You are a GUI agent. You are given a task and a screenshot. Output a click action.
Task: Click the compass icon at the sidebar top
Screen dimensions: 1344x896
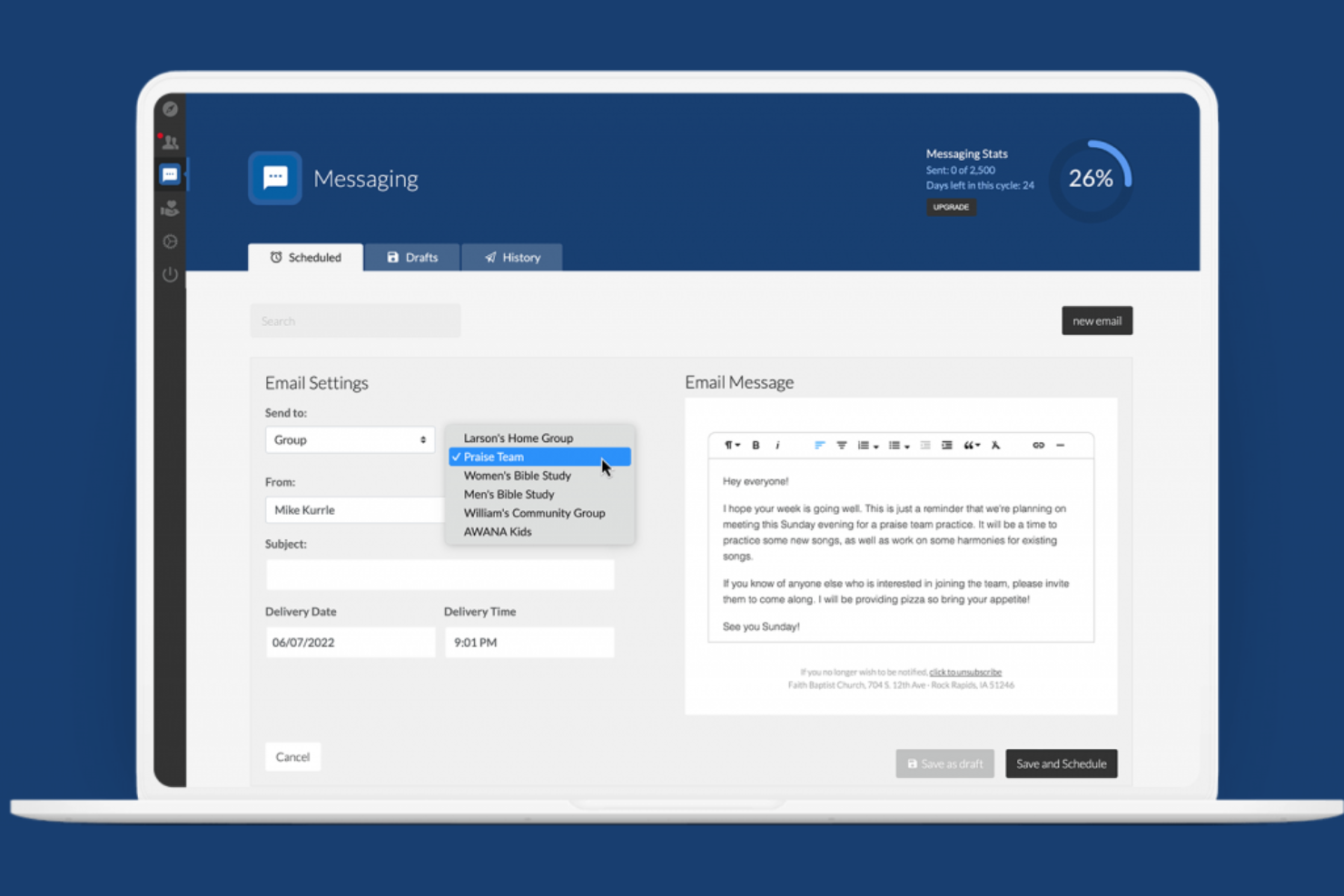click(x=170, y=109)
